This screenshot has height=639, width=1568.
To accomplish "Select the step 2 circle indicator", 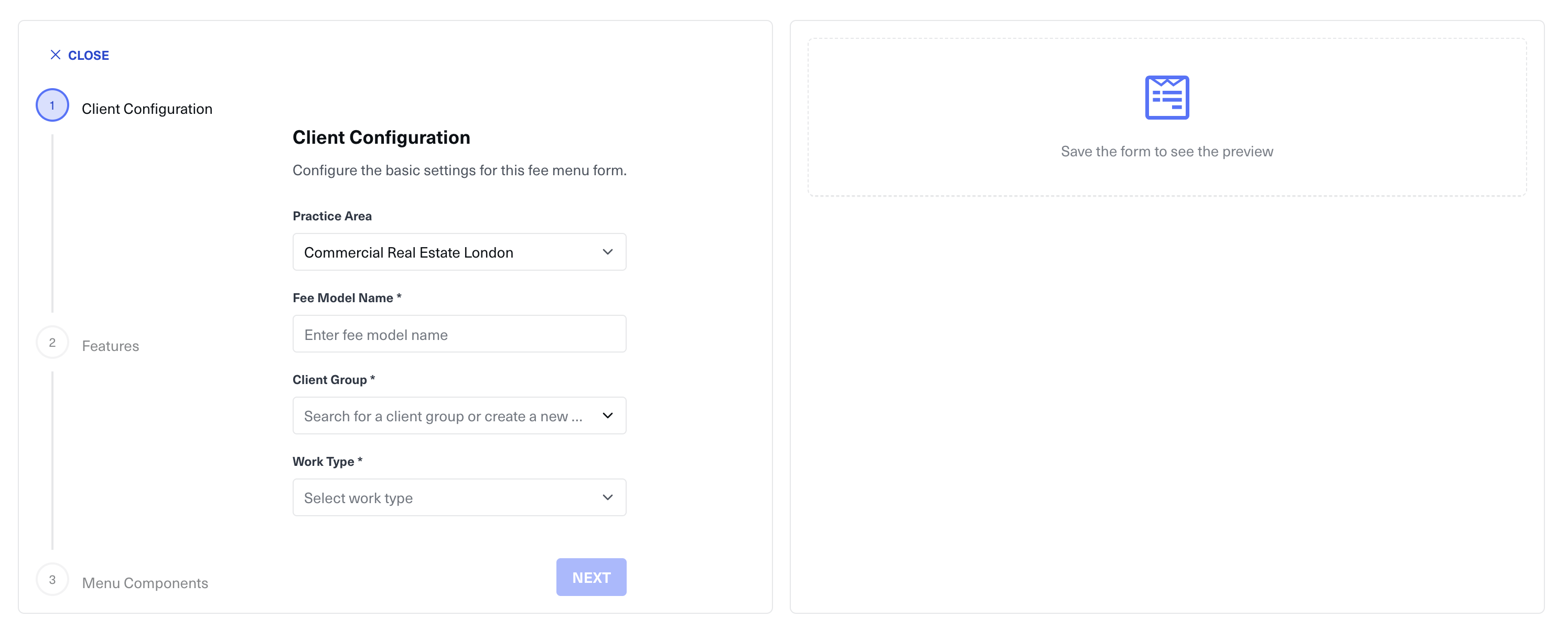I will coord(52,343).
